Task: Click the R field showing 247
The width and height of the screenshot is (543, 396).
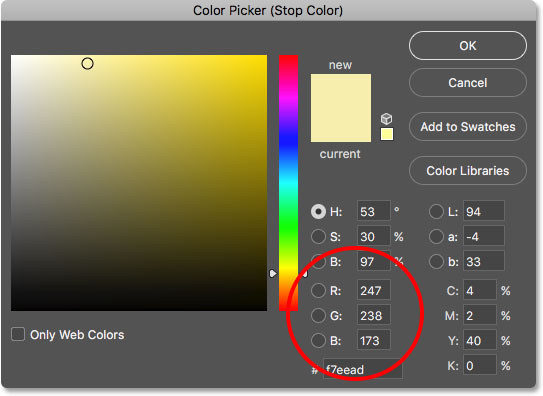Action: (x=374, y=290)
